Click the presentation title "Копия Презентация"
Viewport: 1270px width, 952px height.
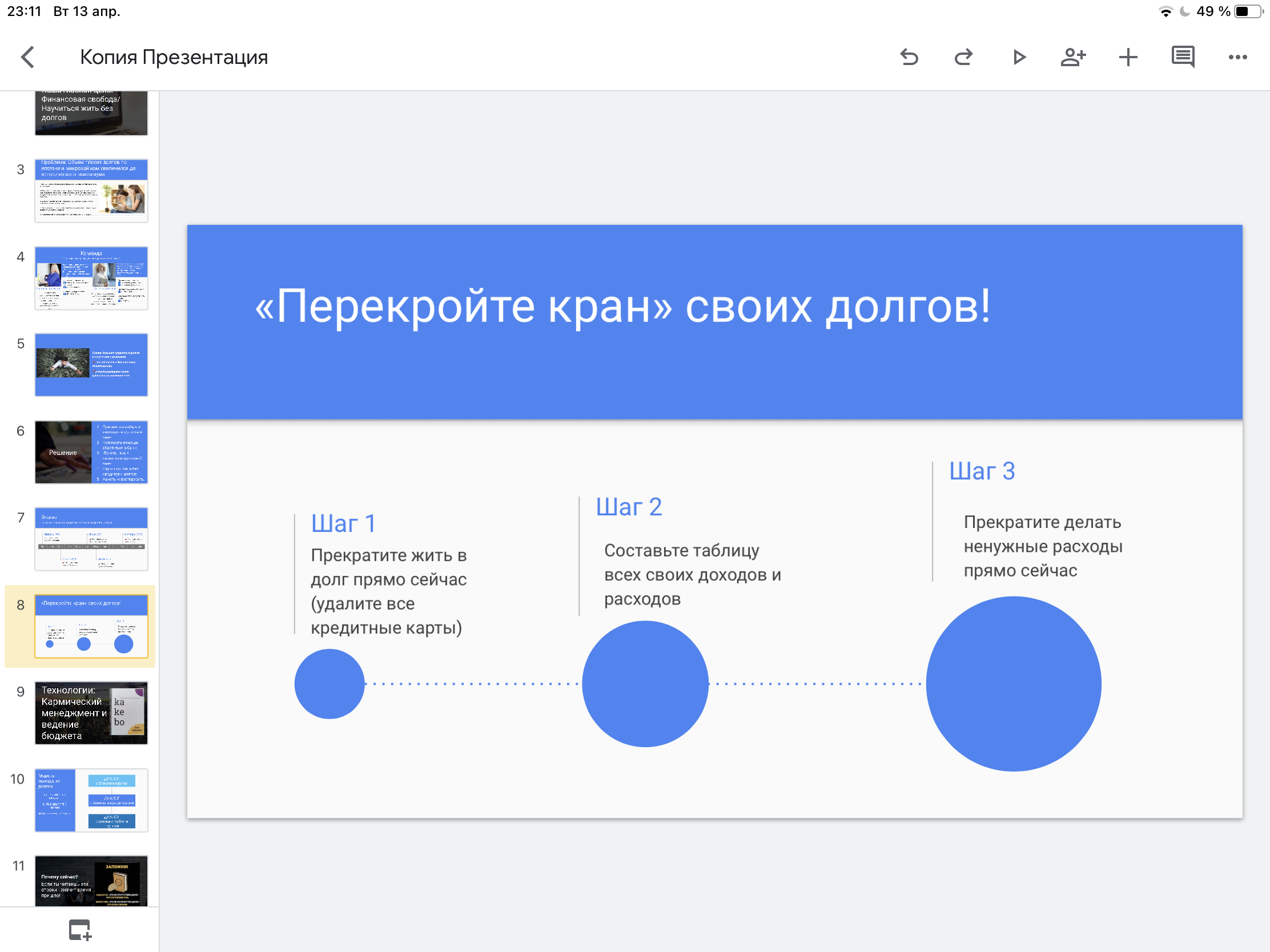coord(174,57)
